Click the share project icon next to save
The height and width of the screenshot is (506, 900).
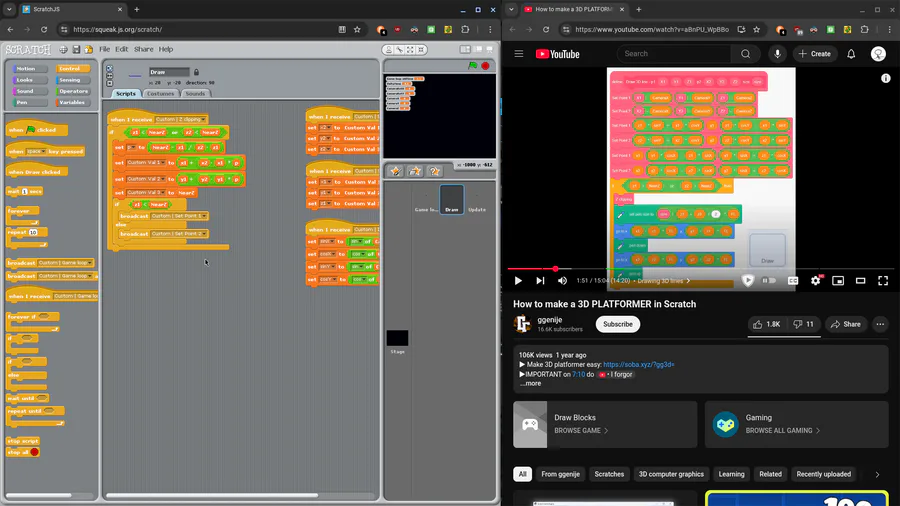pos(89,50)
